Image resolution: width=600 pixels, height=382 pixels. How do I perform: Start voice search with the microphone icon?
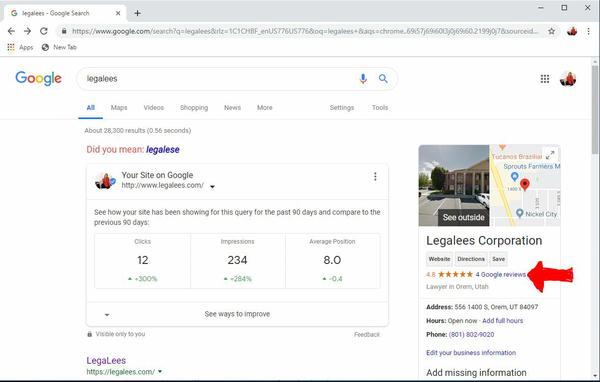363,78
